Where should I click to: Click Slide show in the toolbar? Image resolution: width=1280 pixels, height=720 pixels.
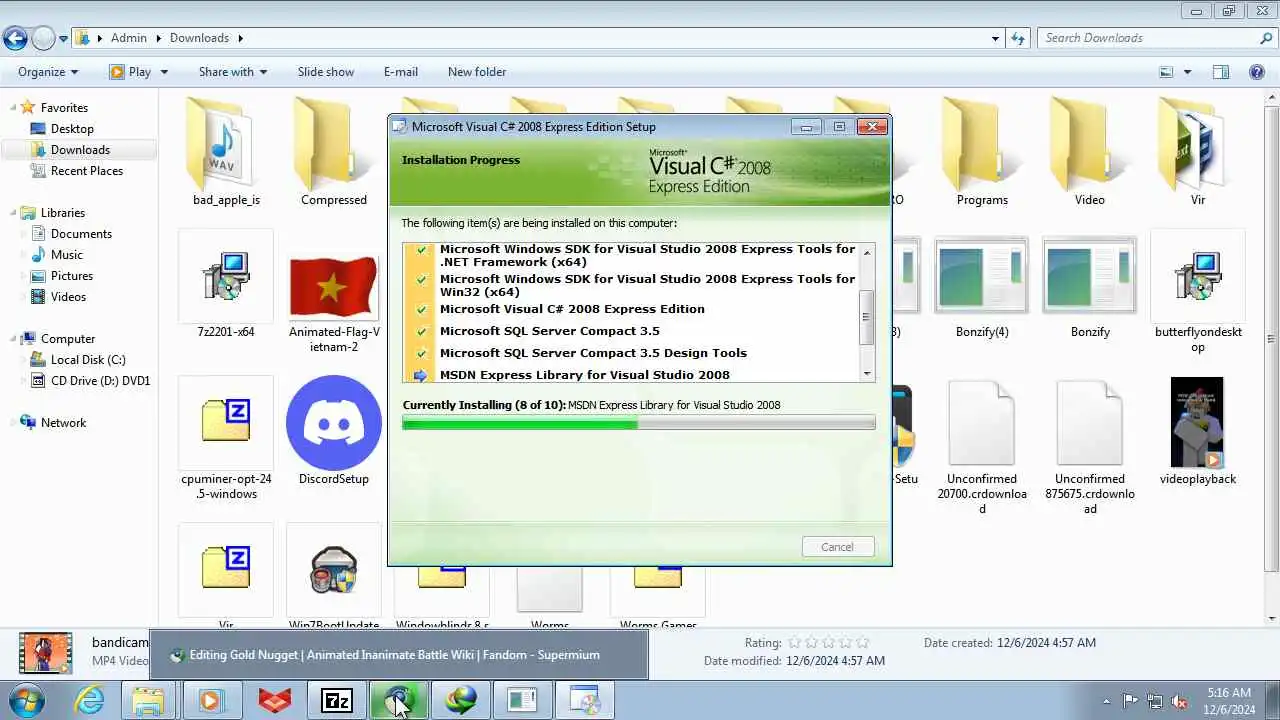click(x=326, y=72)
